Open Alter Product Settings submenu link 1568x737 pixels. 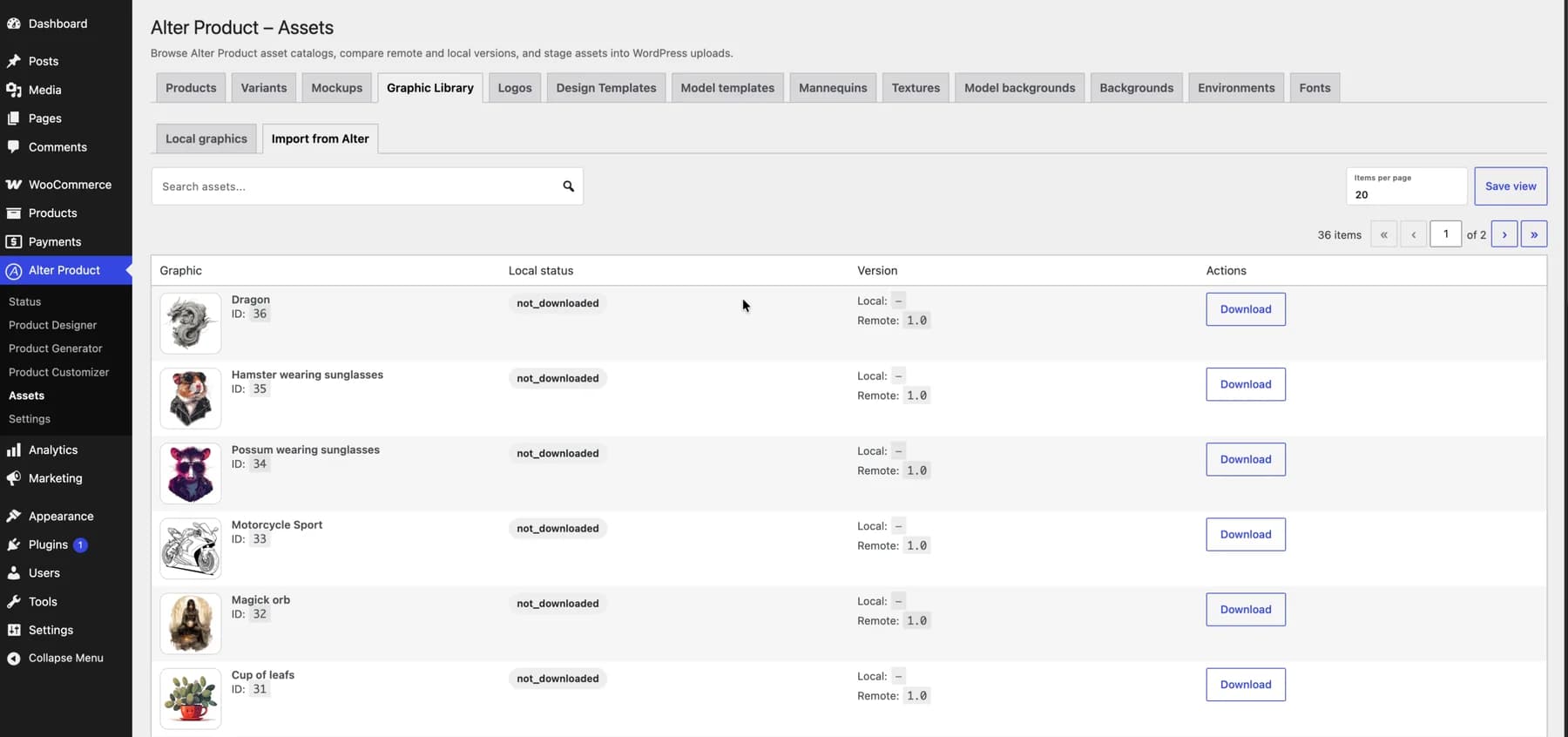point(30,419)
